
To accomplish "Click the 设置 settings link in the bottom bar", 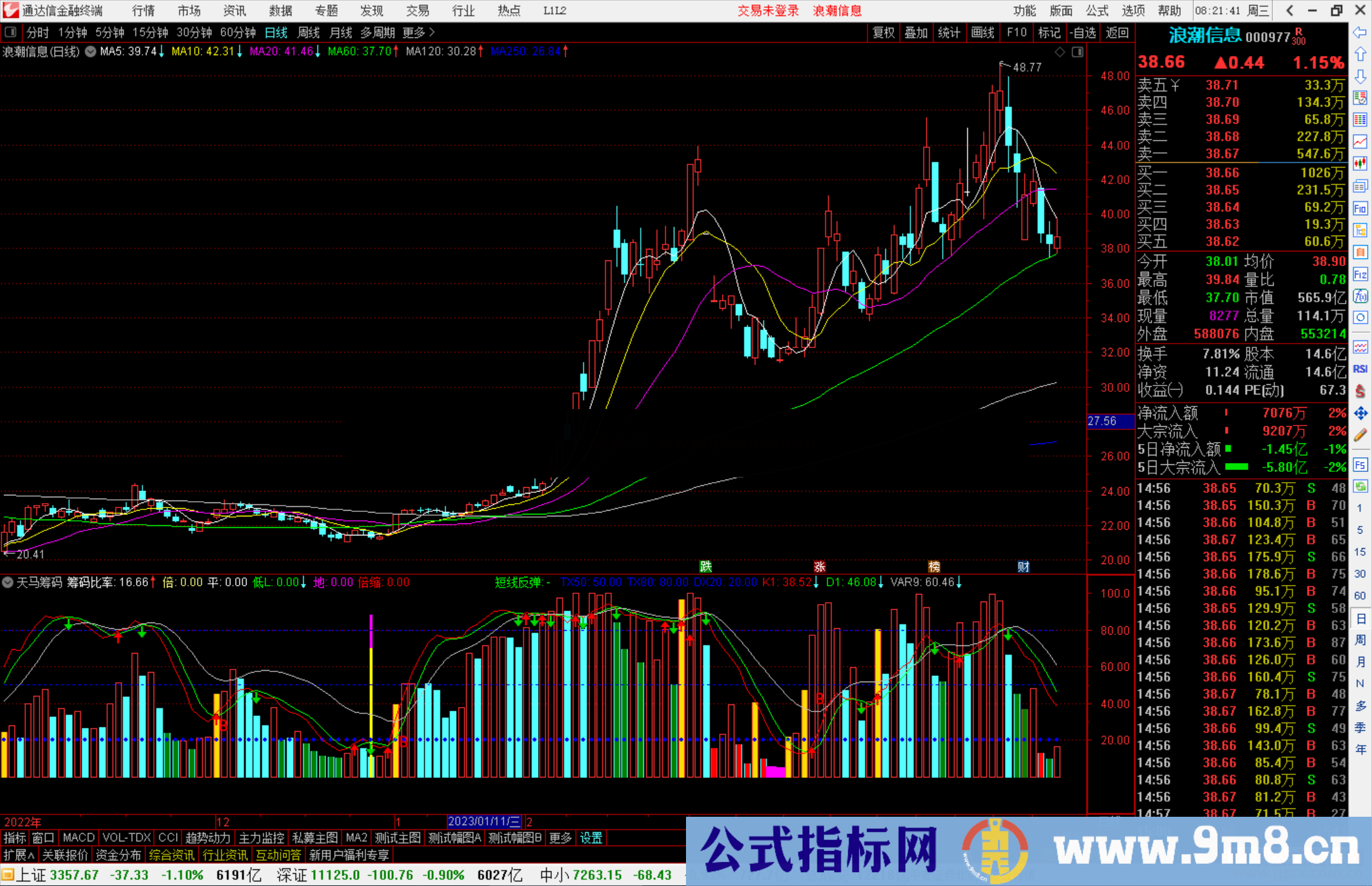I will (x=591, y=838).
